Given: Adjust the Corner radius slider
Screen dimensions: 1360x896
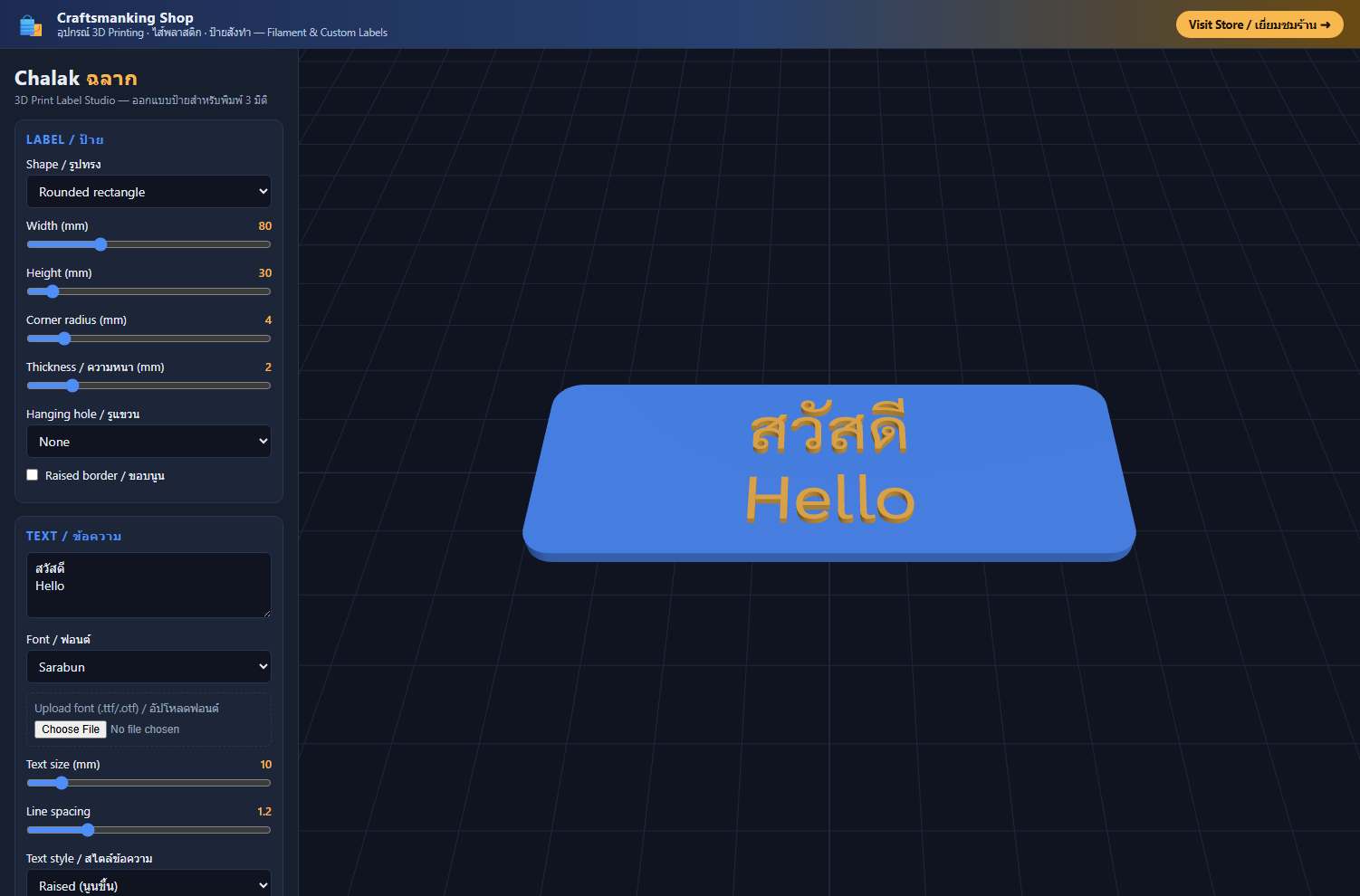Looking at the screenshot, I should [148, 338].
